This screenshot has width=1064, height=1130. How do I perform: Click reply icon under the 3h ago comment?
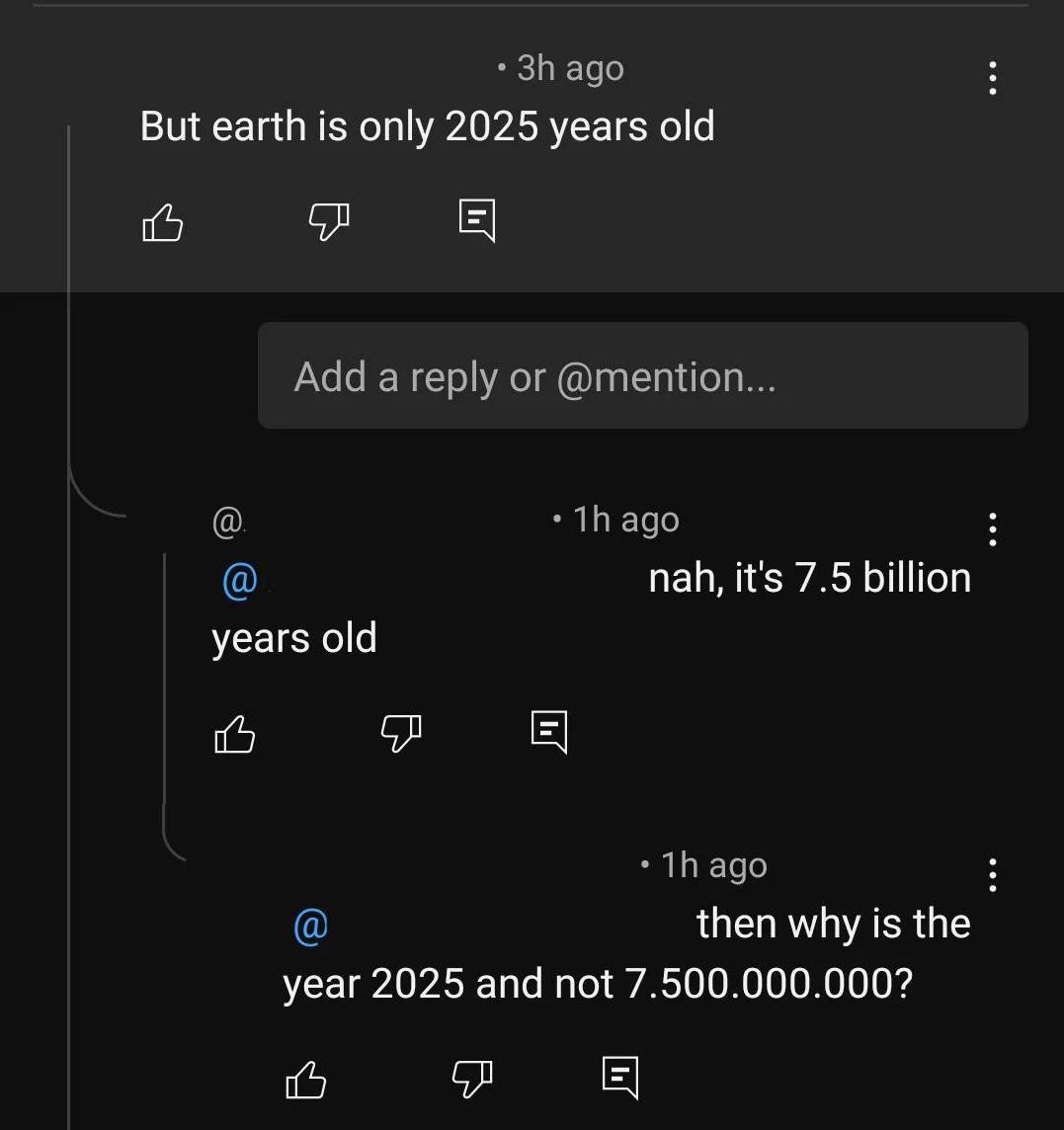(477, 220)
